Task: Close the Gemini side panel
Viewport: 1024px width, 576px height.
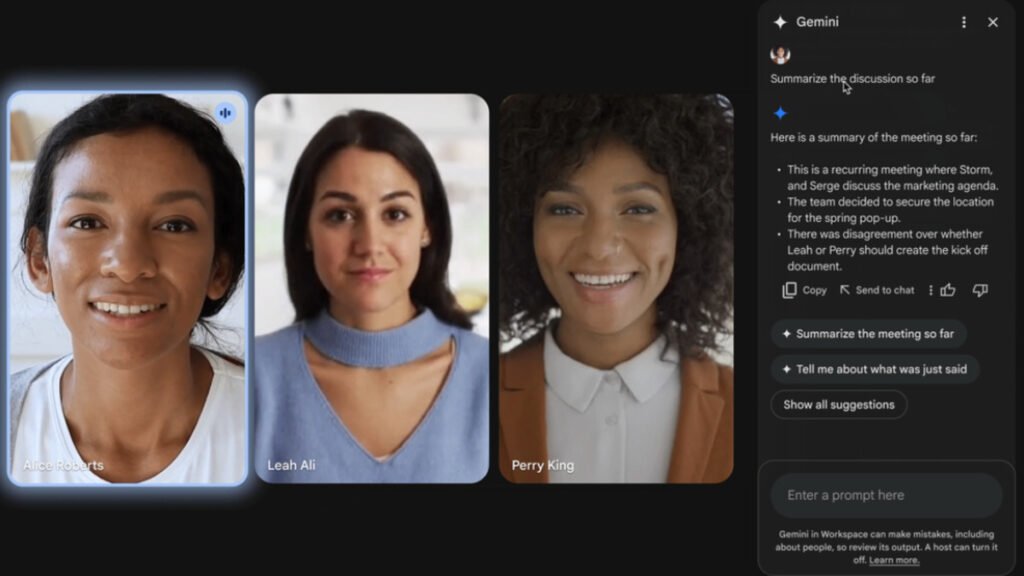Action: coord(991,21)
